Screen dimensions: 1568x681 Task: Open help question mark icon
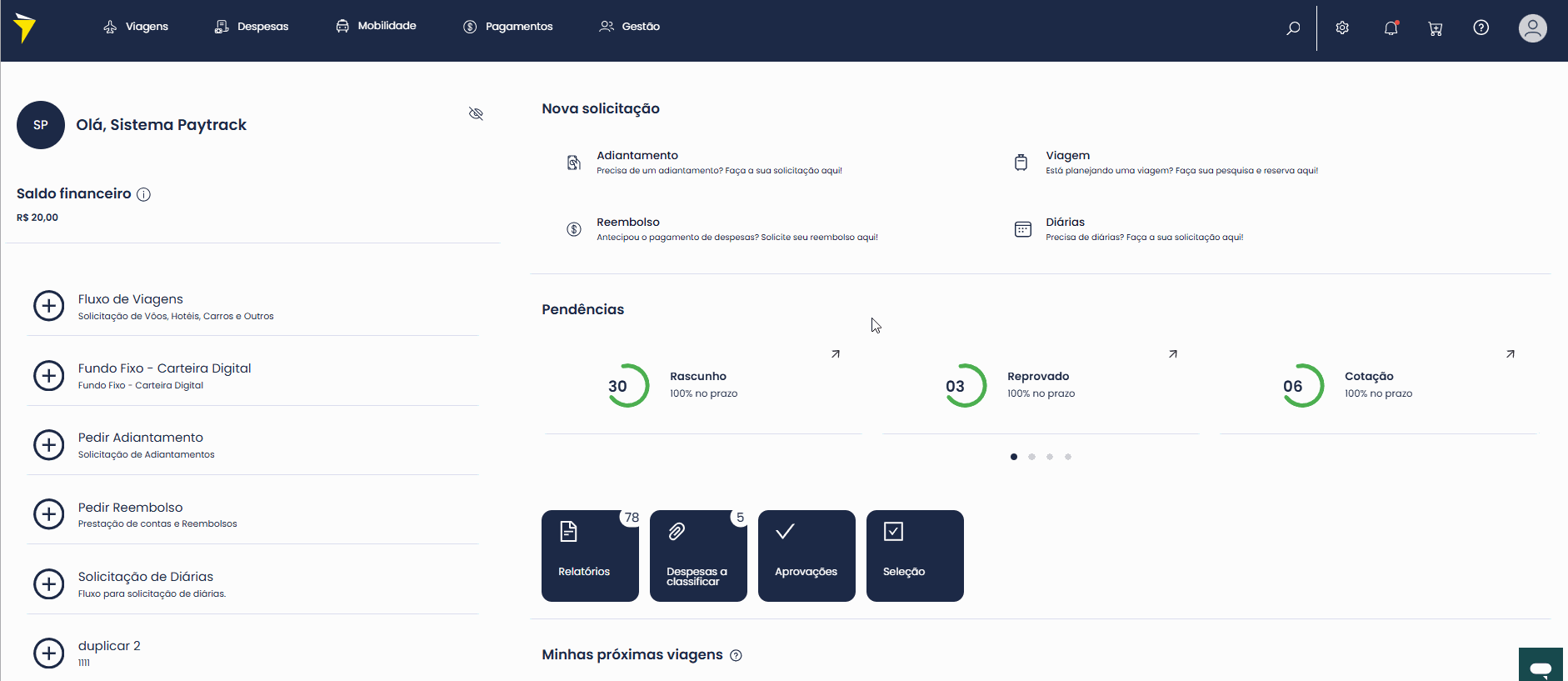click(1481, 28)
